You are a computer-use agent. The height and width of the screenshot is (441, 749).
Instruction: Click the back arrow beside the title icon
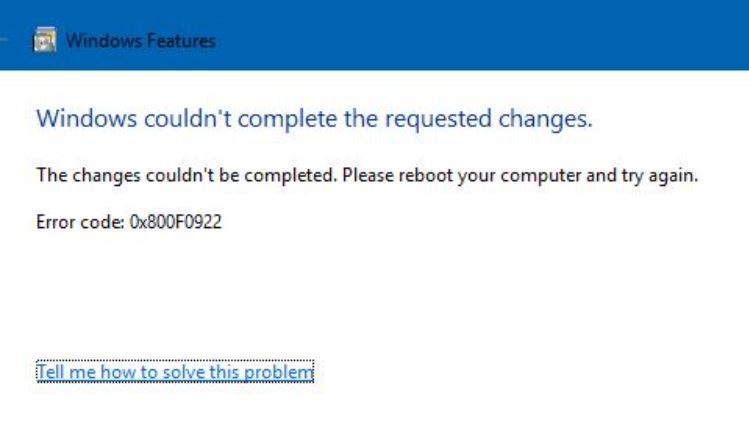[x=4, y=40]
